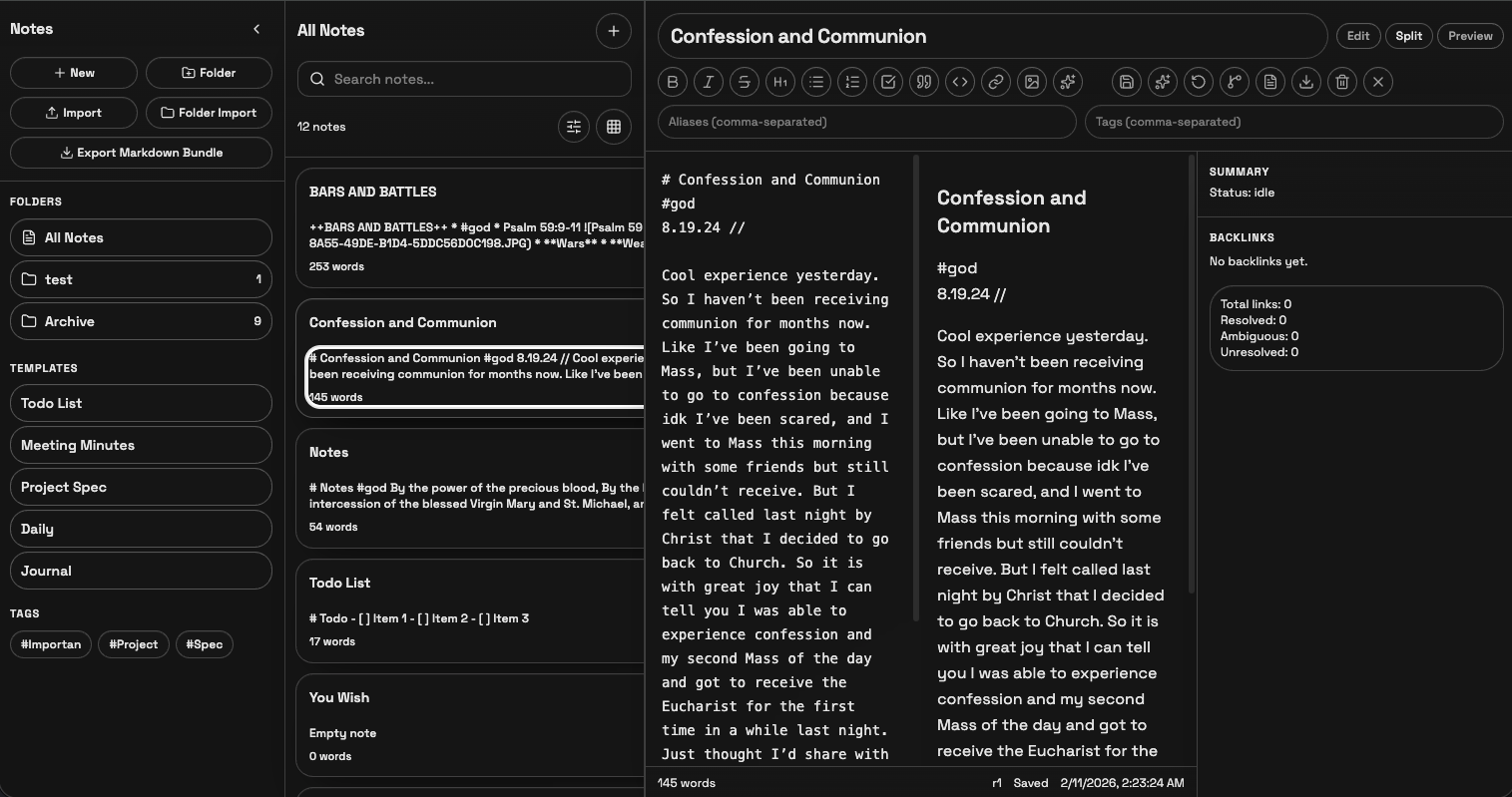Insert an image into the note
1512x797 pixels.
click(x=1032, y=82)
